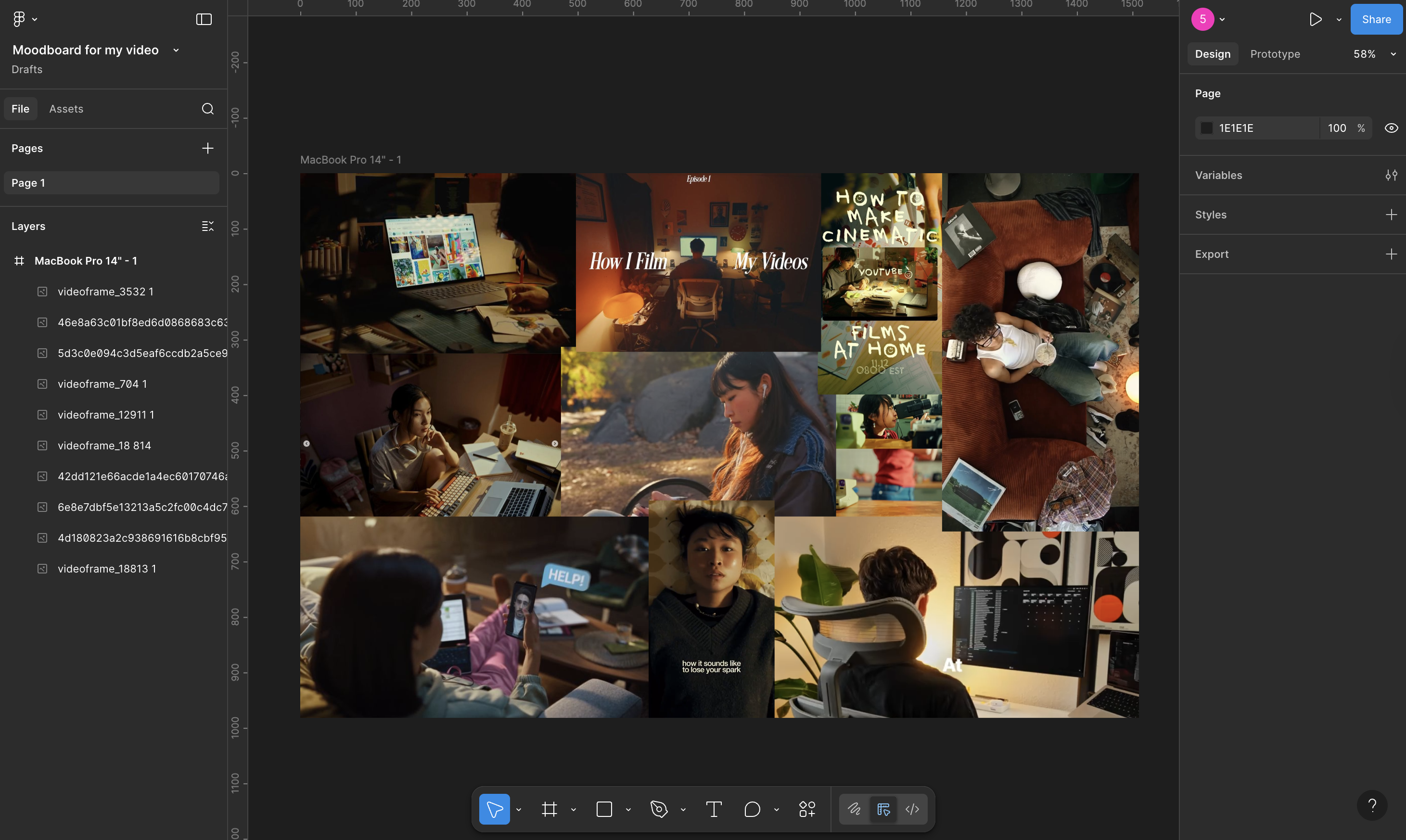Select the videoframe_704 1 layer
Viewport: 1406px width, 840px height.
coord(102,384)
